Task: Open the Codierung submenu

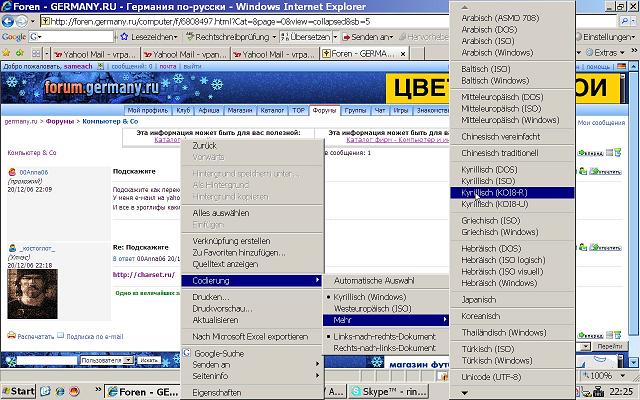Action: [x=252, y=281]
